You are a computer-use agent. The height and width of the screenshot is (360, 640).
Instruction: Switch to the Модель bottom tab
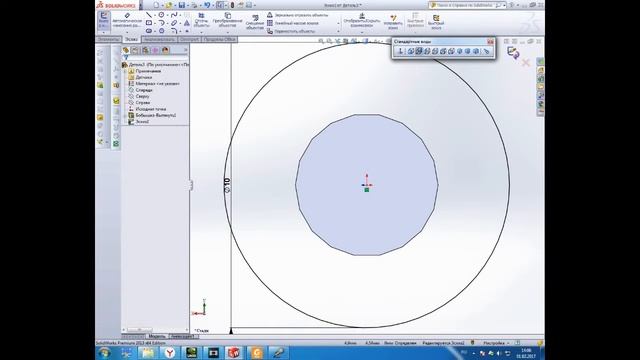pyautogui.click(x=157, y=336)
